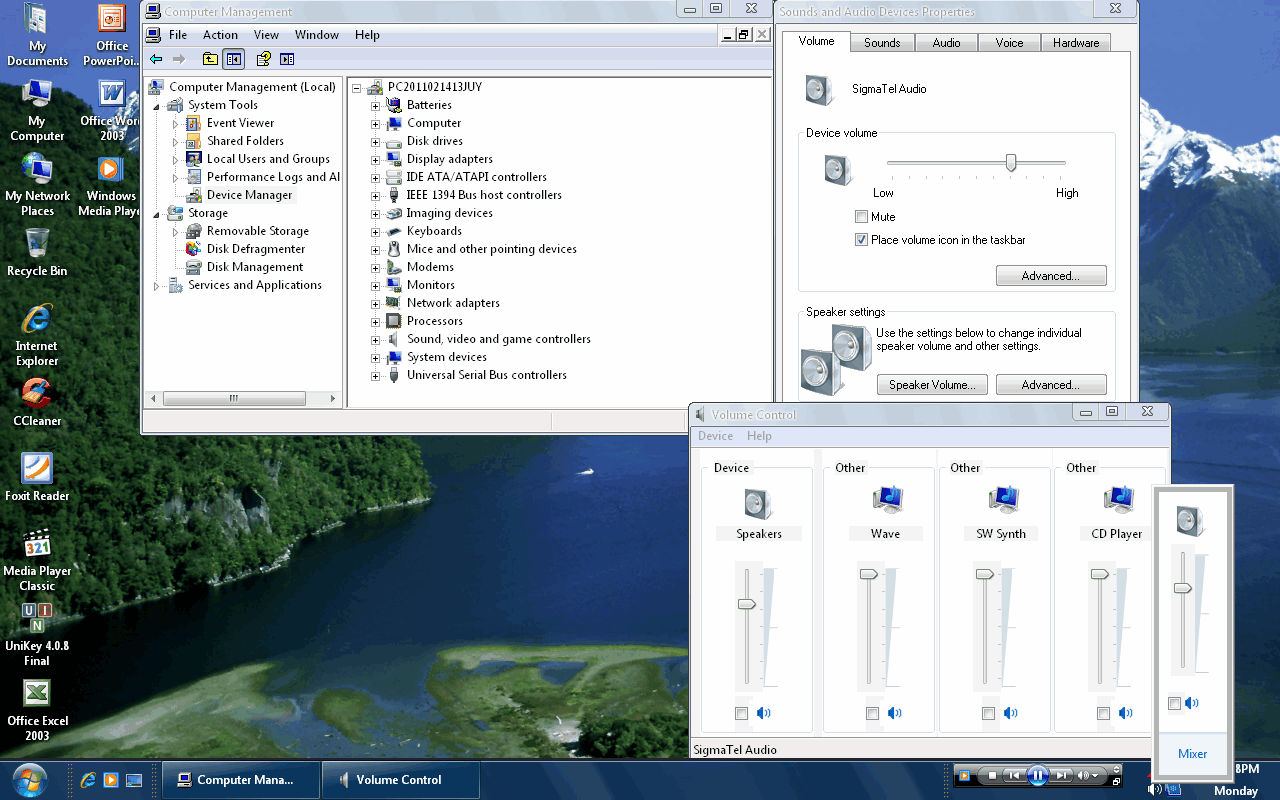The image size is (1280, 800).
Task: Open the Device menu in Volume Control
Action: click(715, 436)
